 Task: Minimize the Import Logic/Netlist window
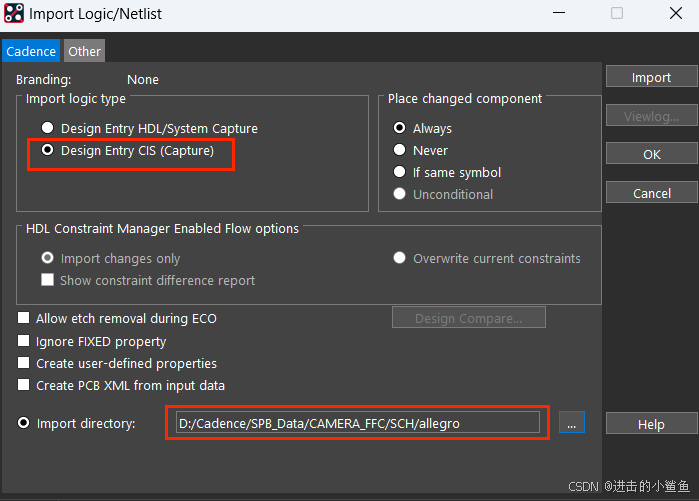click(559, 13)
